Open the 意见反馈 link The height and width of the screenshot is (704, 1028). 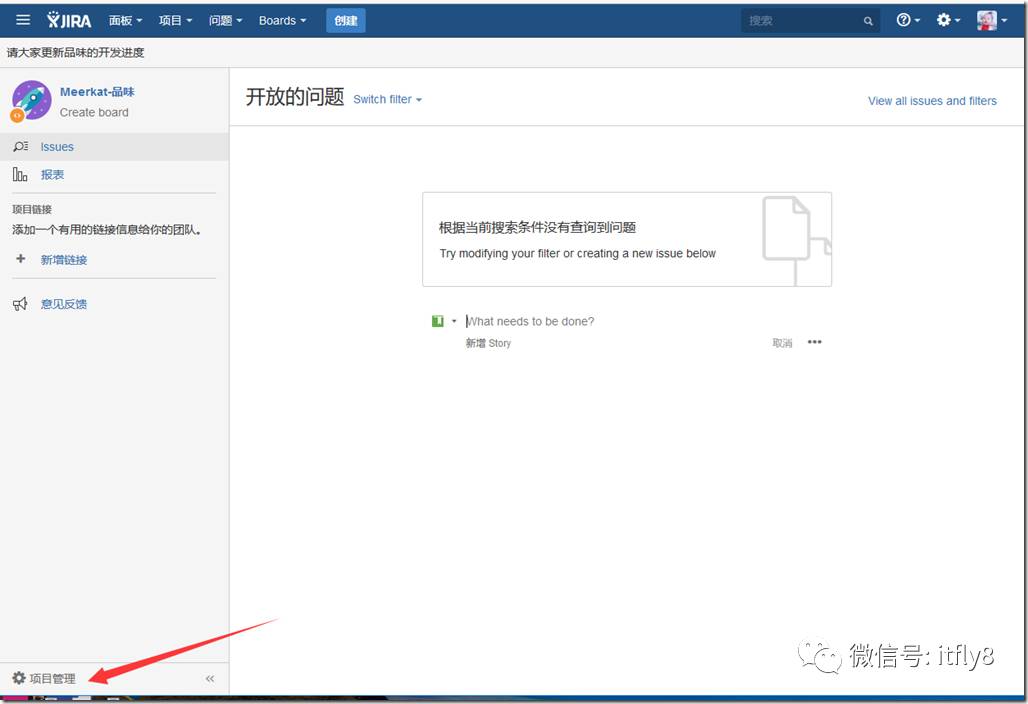(x=64, y=303)
